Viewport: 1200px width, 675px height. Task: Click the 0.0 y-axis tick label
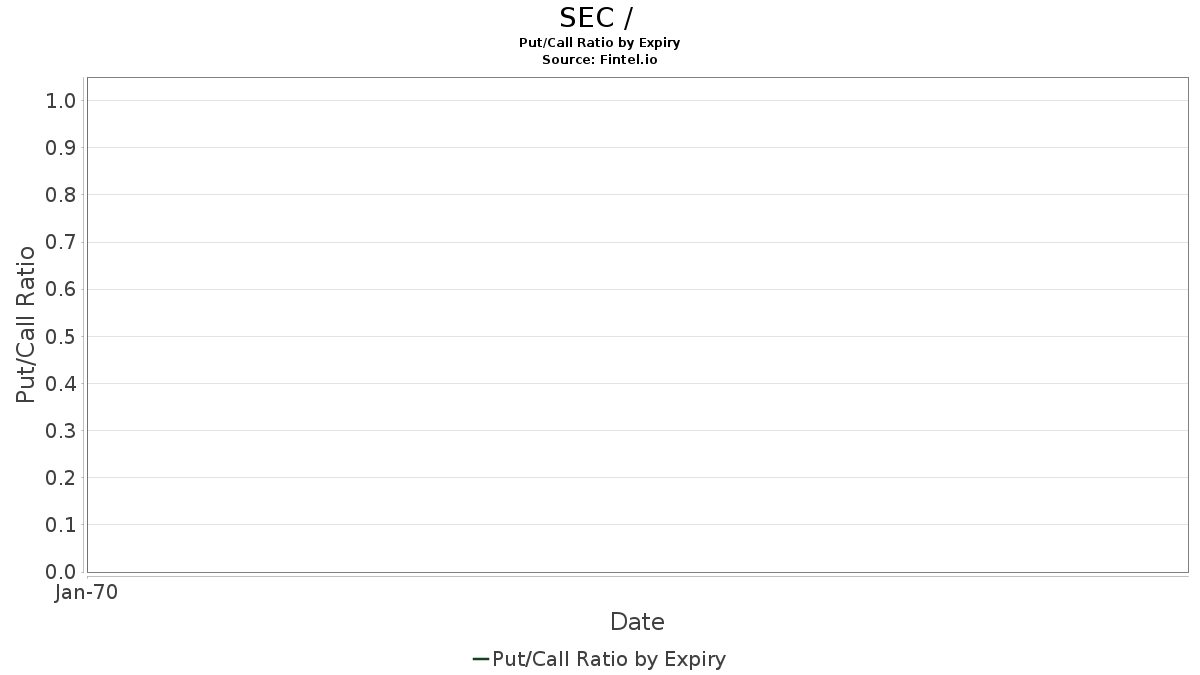pyautogui.click(x=61, y=572)
